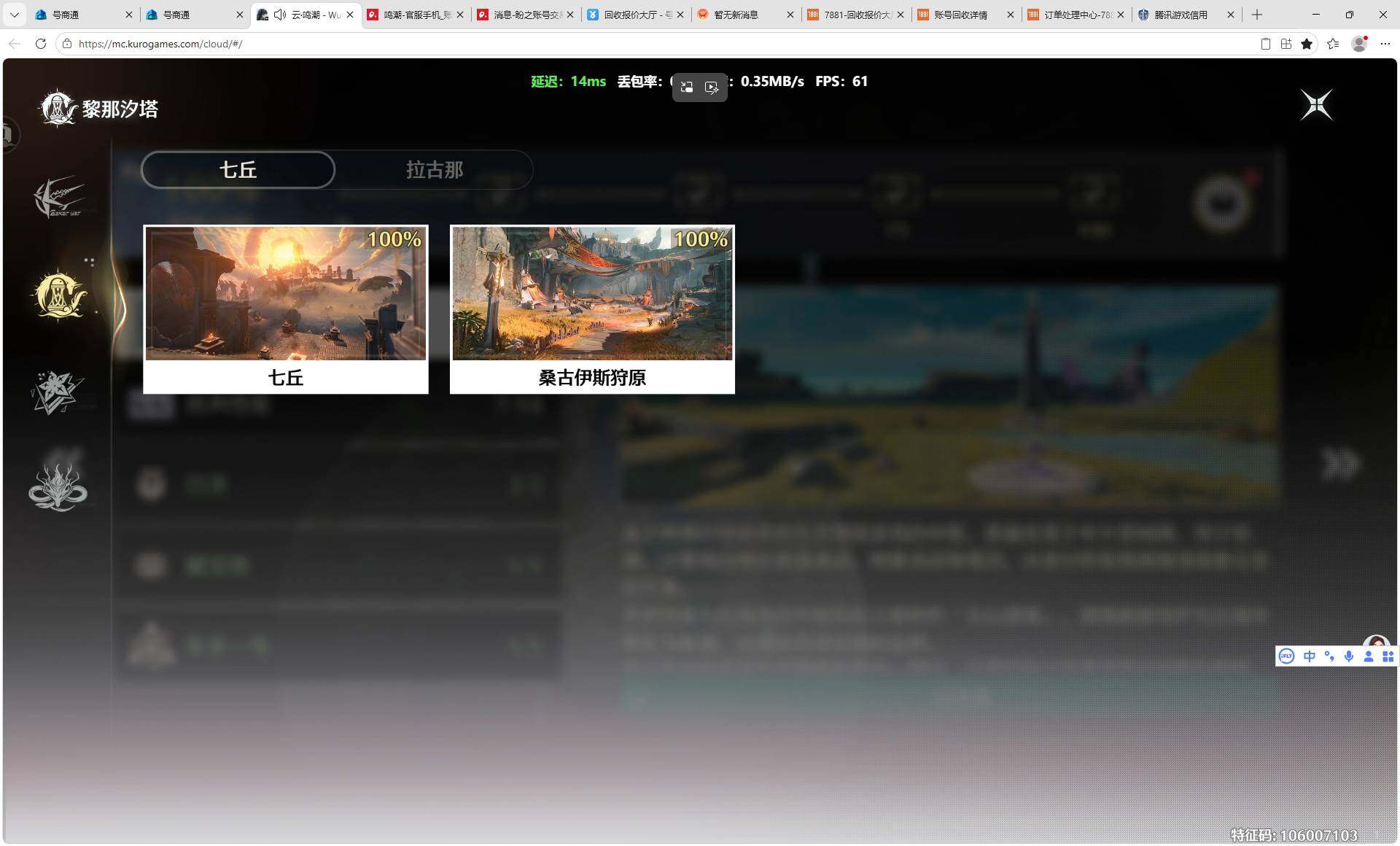Viewport: 1400px width, 846px height.
Task: Click the clipboard icon in address bar
Action: click(x=1266, y=44)
